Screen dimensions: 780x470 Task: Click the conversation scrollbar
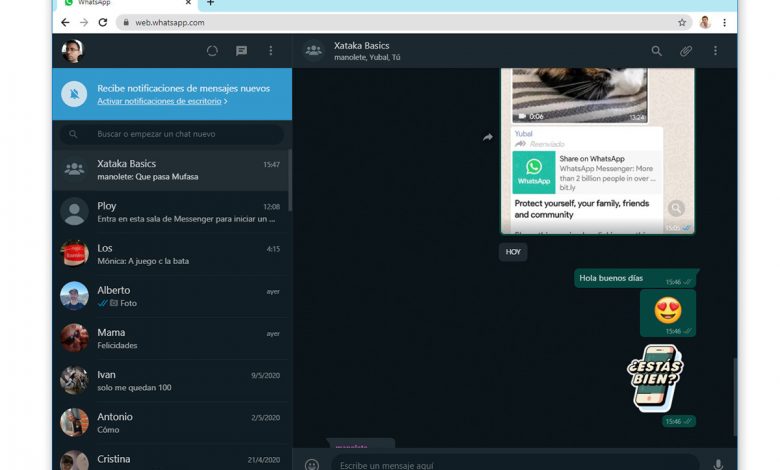tap(735, 396)
